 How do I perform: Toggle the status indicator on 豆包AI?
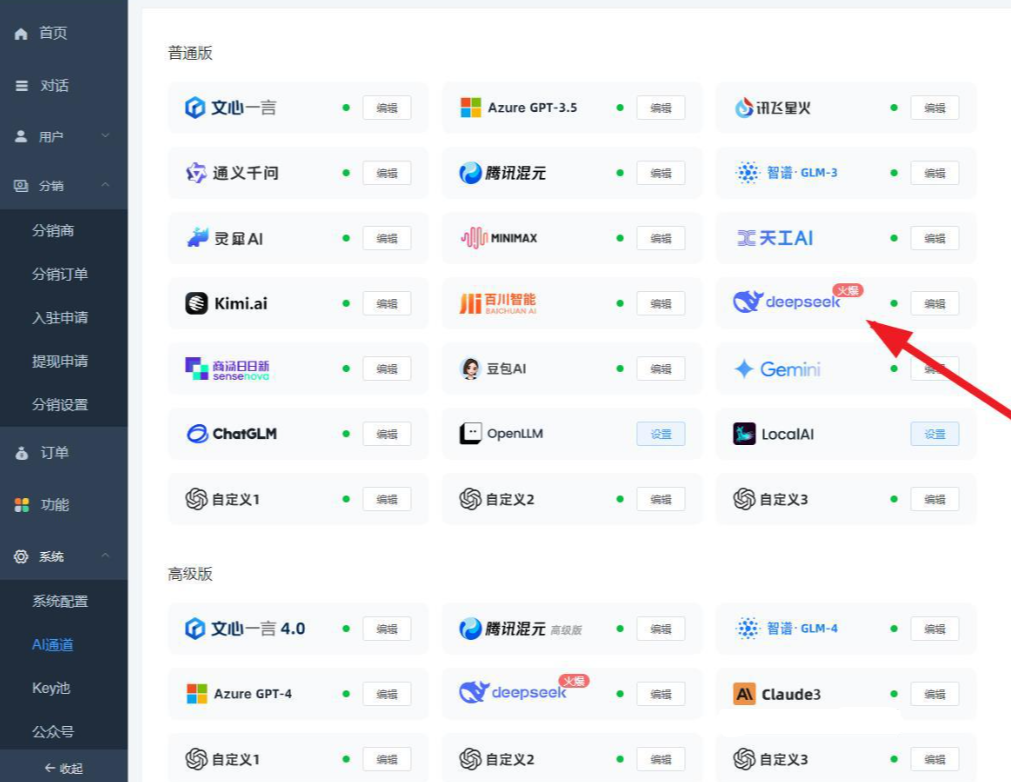click(x=619, y=368)
